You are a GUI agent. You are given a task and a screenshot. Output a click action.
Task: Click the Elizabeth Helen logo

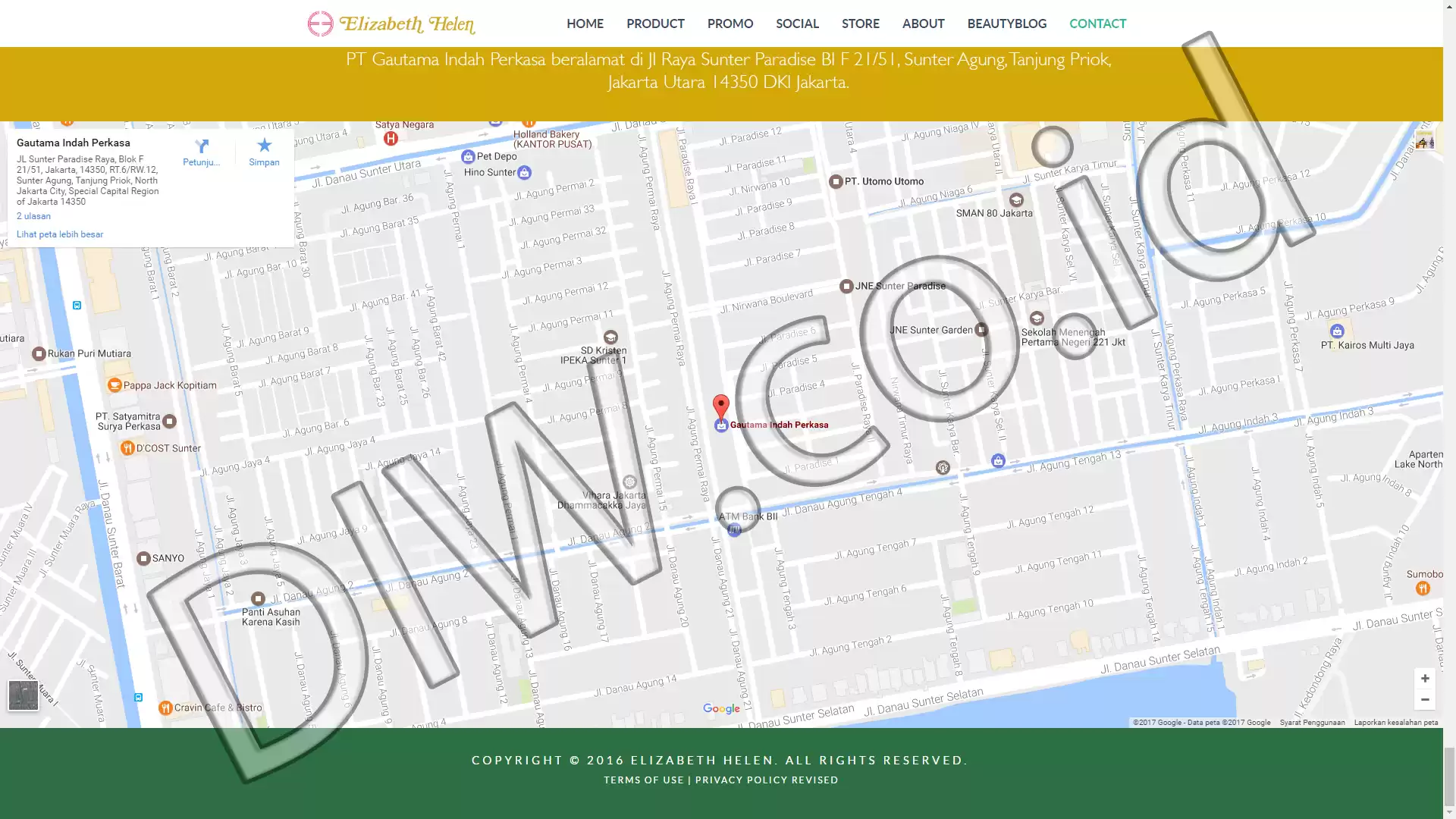click(x=391, y=24)
